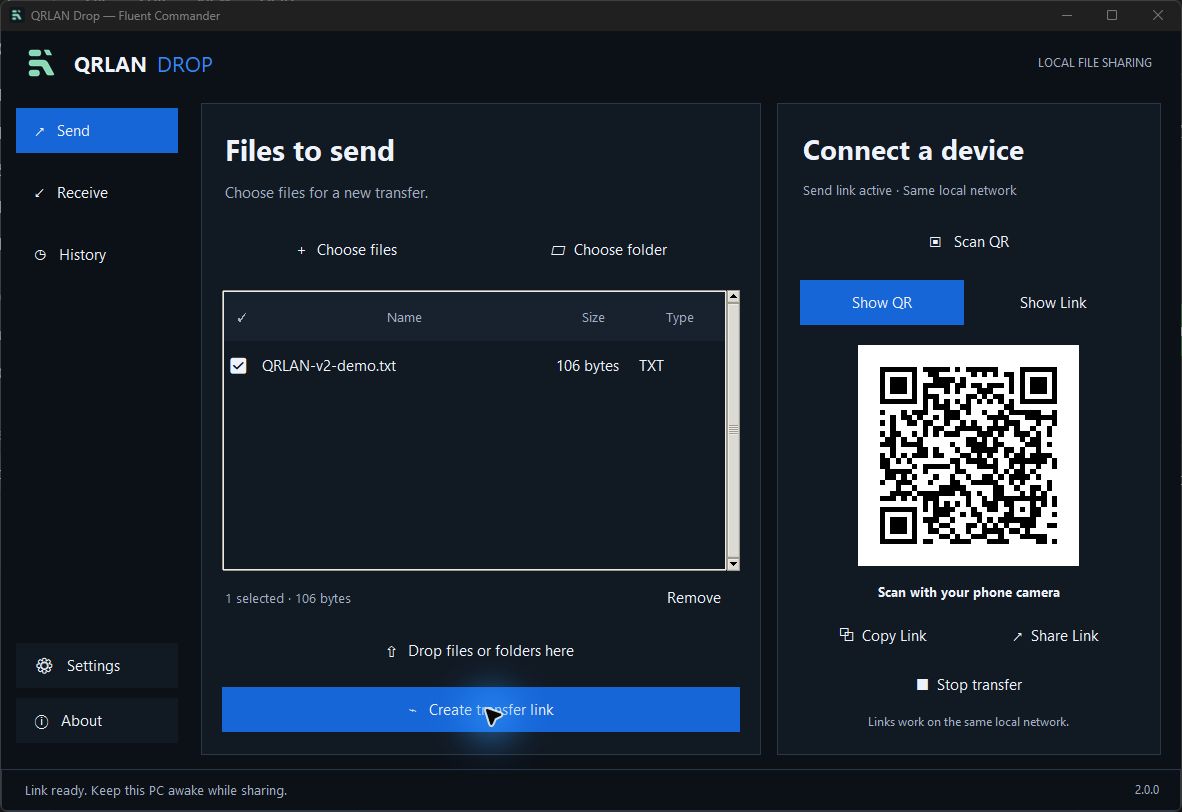Click the Link ready status bar message
Image resolution: width=1182 pixels, height=812 pixels.
pyautogui.click(x=155, y=790)
